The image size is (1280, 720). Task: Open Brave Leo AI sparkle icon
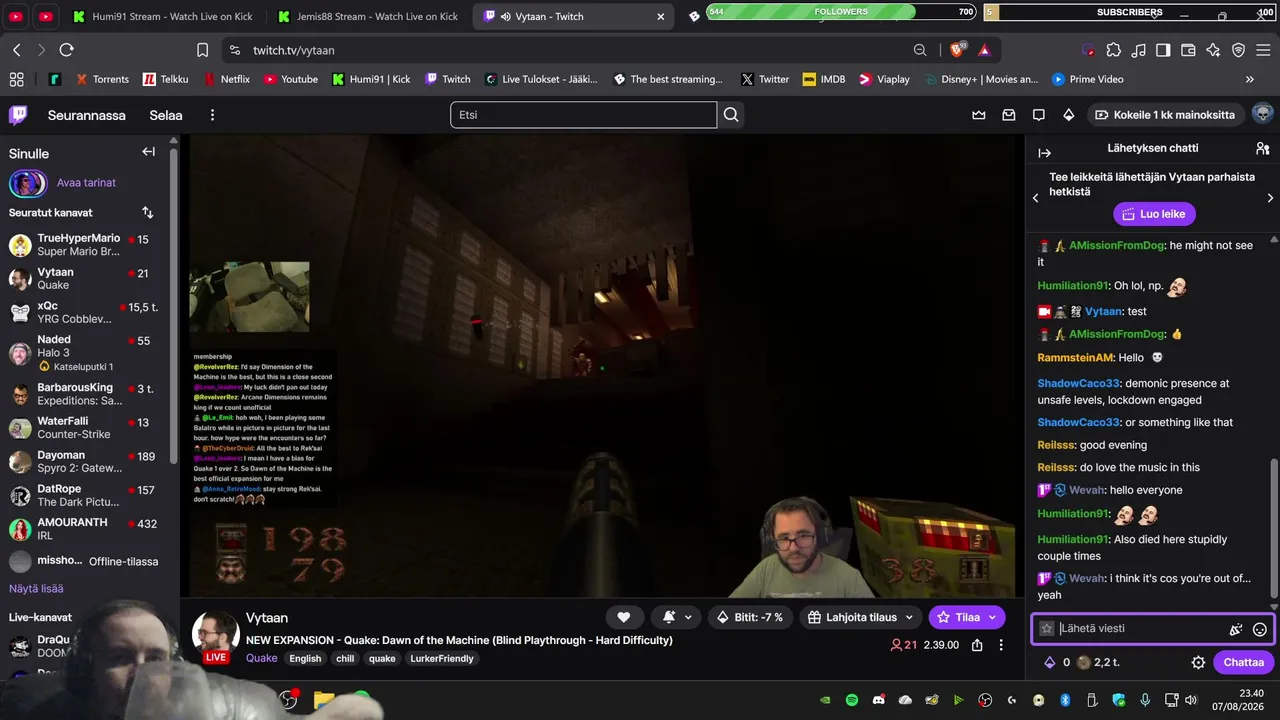1213,50
